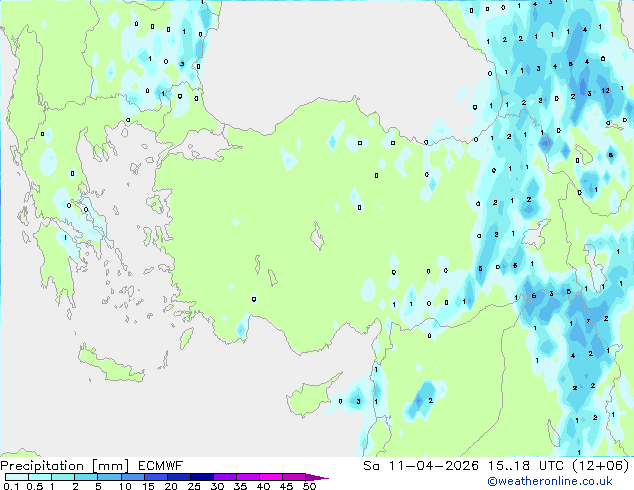Select the 5–10 mm legend color swatch
Screen dimensions: 634x490
tap(109, 477)
